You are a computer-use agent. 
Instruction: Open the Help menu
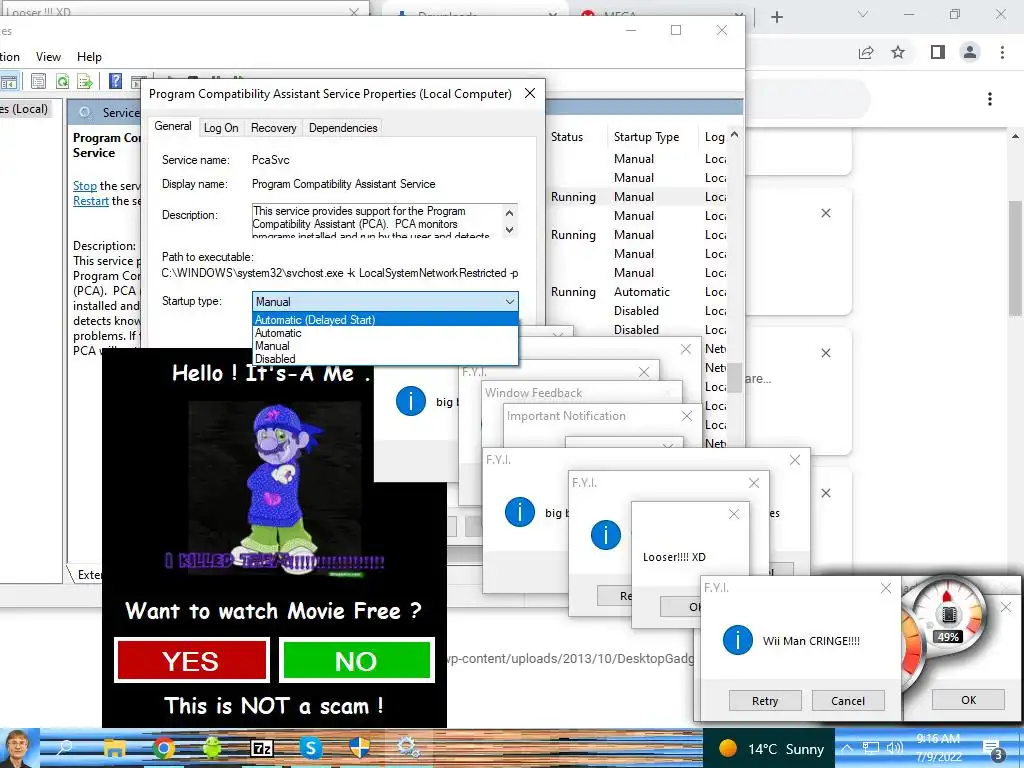[89, 57]
